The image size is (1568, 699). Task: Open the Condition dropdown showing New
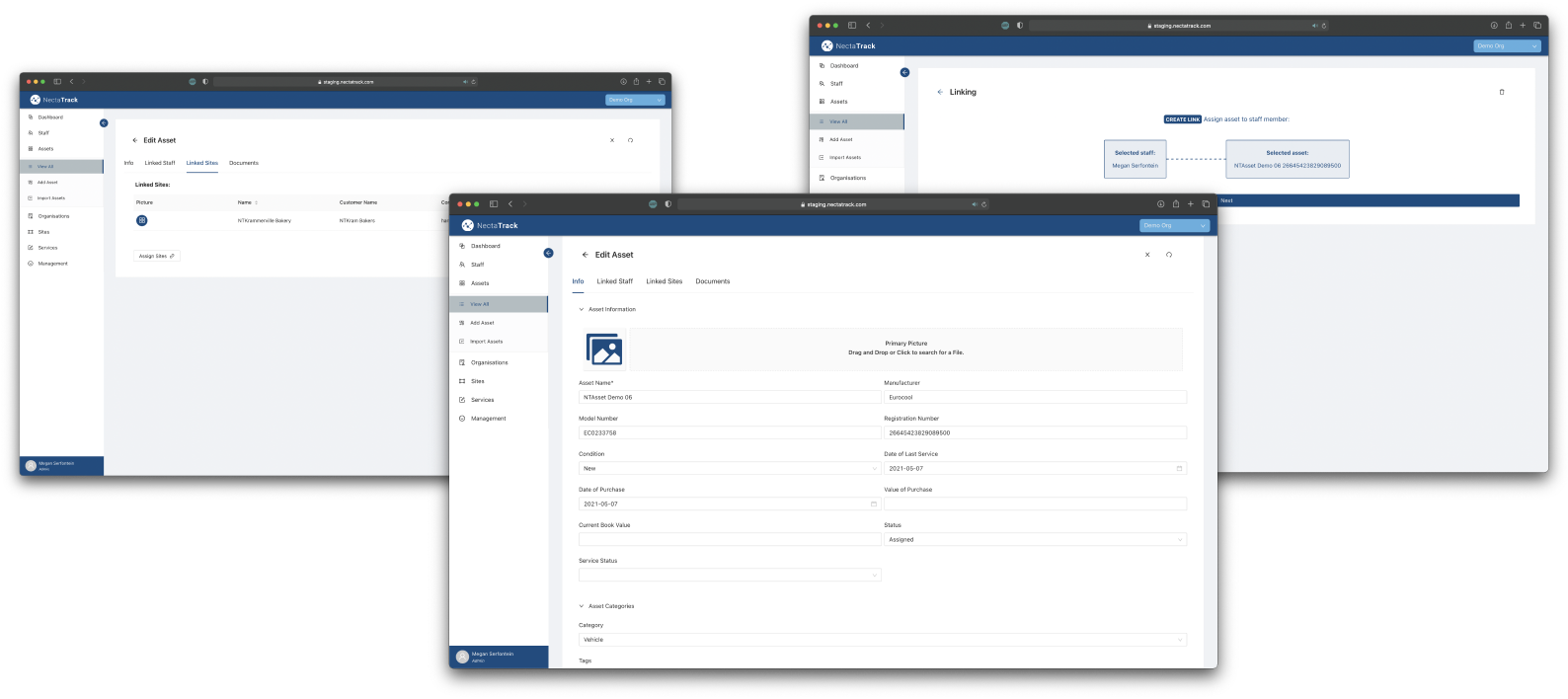point(729,469)
